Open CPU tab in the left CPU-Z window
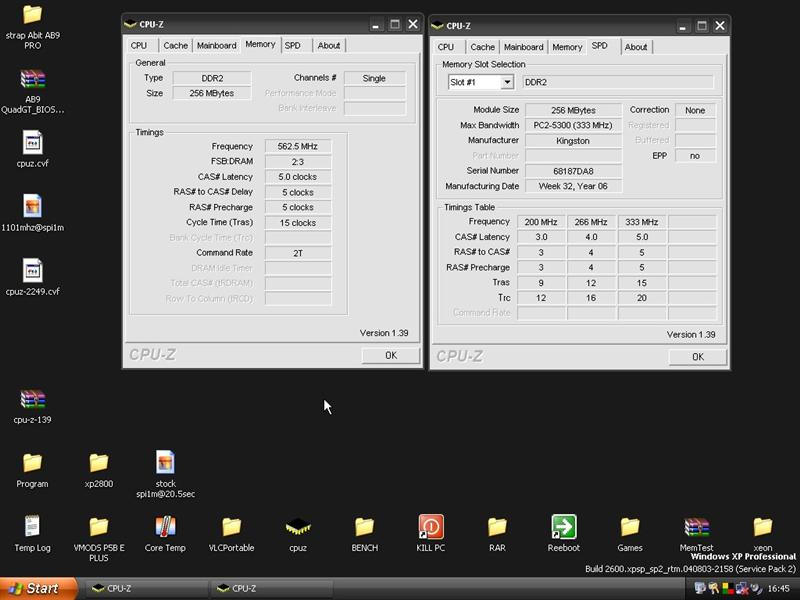Screen dimensions: 800x600 139,45
